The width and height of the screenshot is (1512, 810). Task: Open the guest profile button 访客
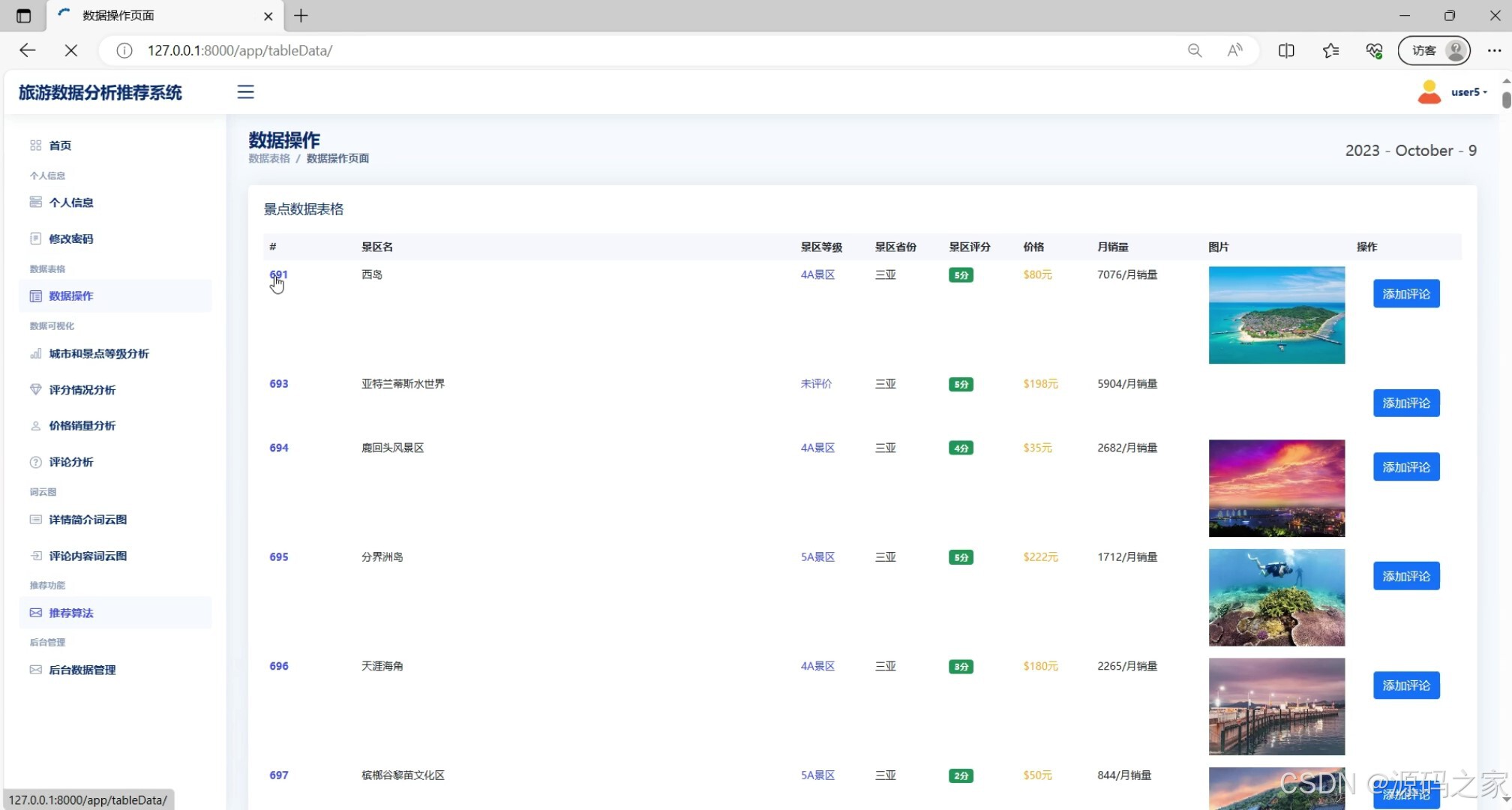[x=1434, y=50]
